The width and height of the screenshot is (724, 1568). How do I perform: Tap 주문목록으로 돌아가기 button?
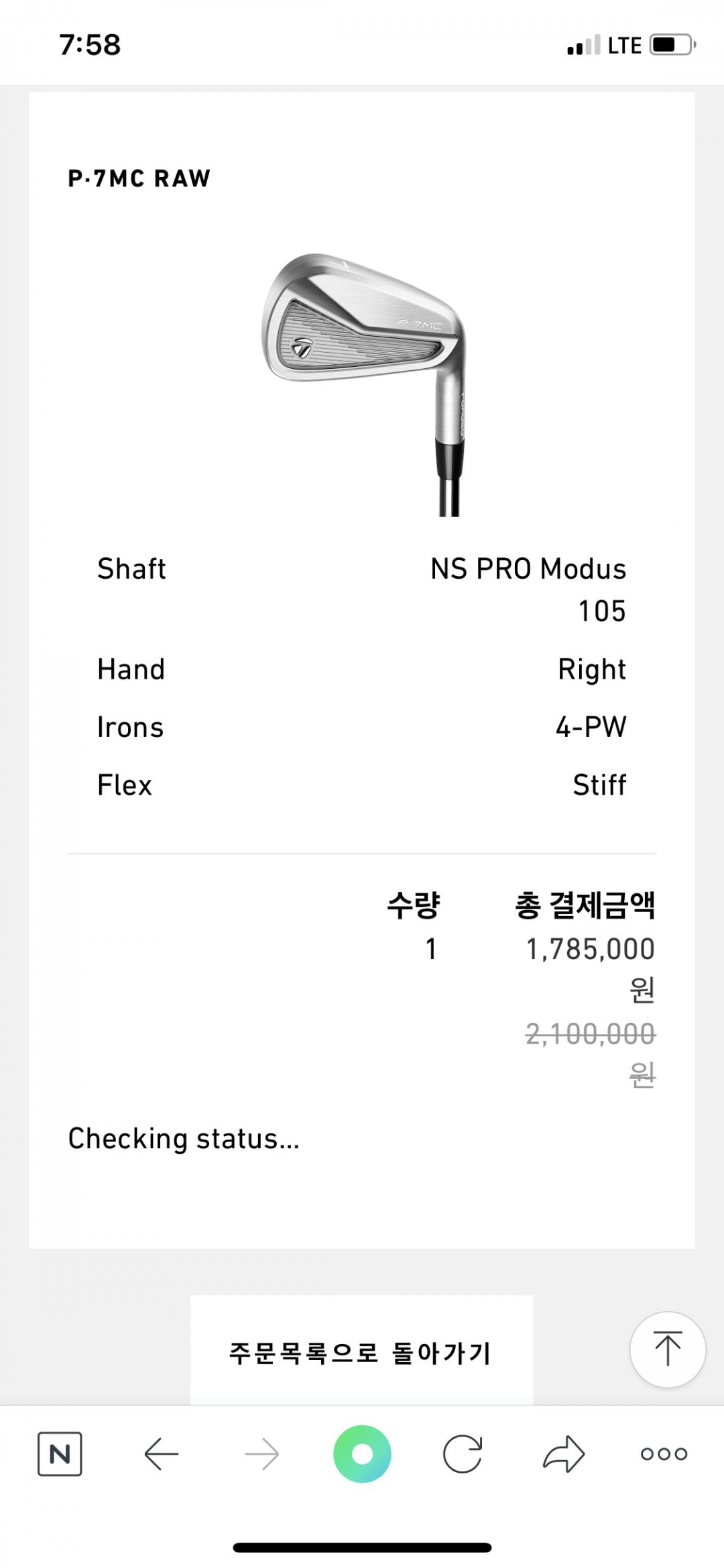tap(361, 1353)
